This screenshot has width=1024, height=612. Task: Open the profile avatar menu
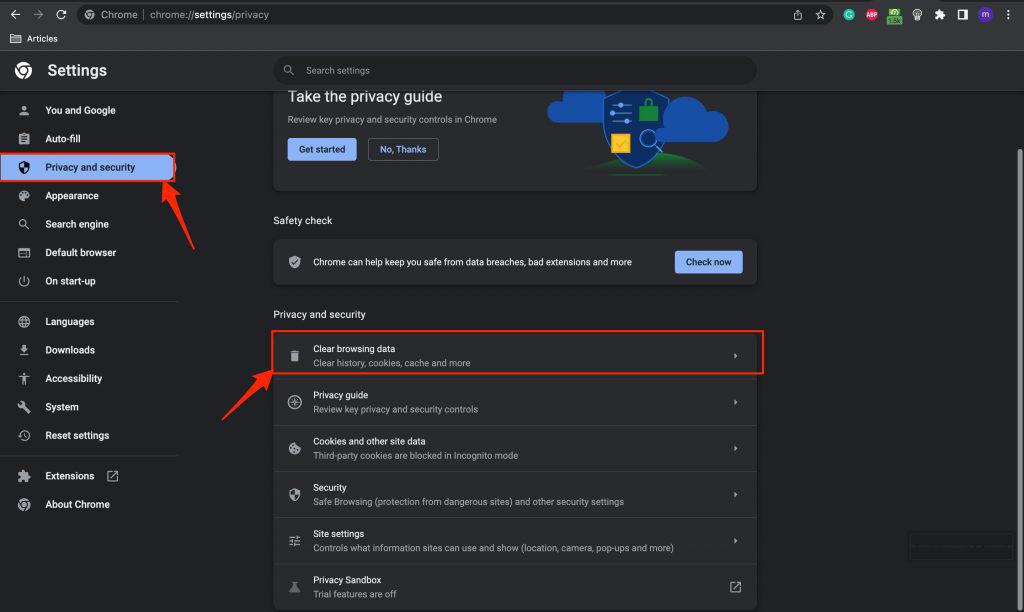(985, 14)
